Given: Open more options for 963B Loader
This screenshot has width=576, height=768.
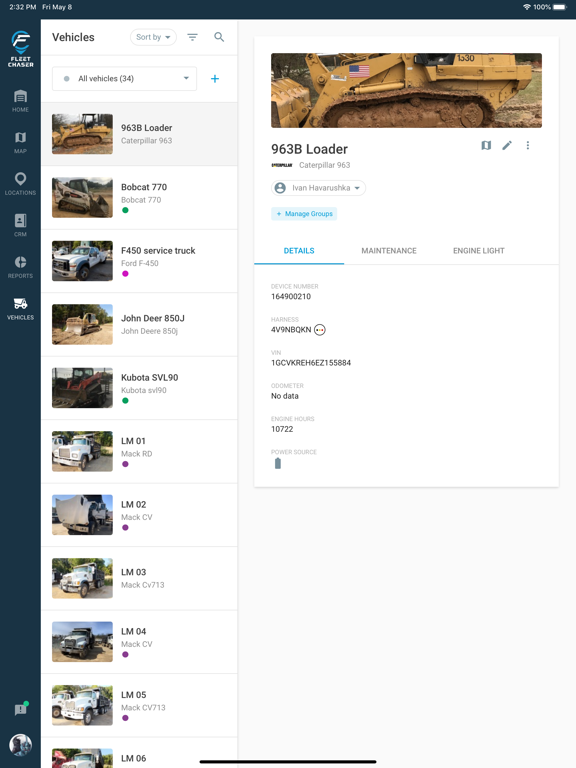Looking at the screenshot, I should pyautogui.click(x=528, y=145).
